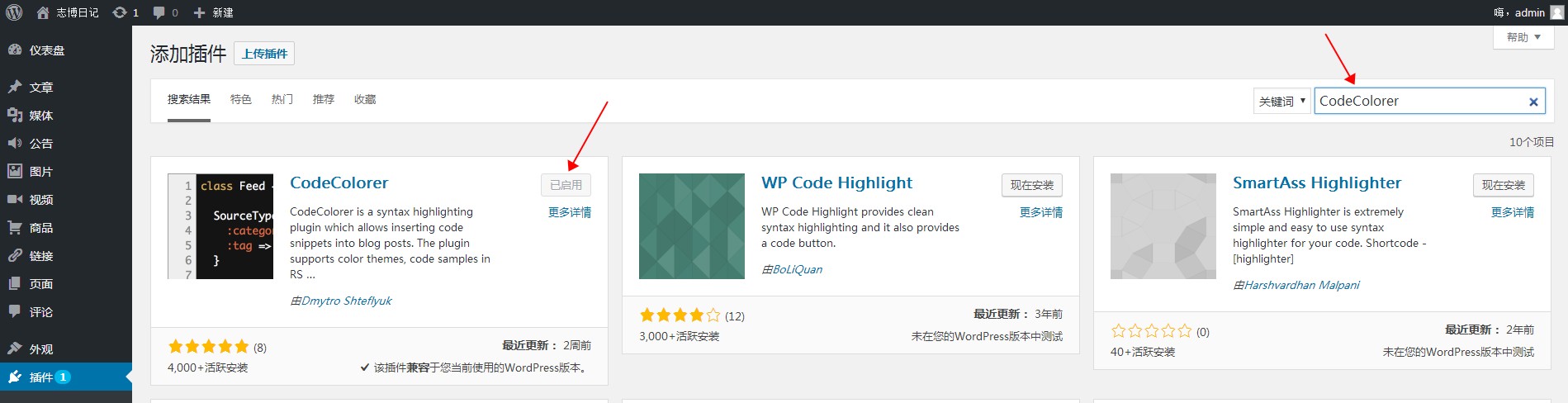Switch to the 收藏 tab
1568x403 pixels.
click(365, 99)
